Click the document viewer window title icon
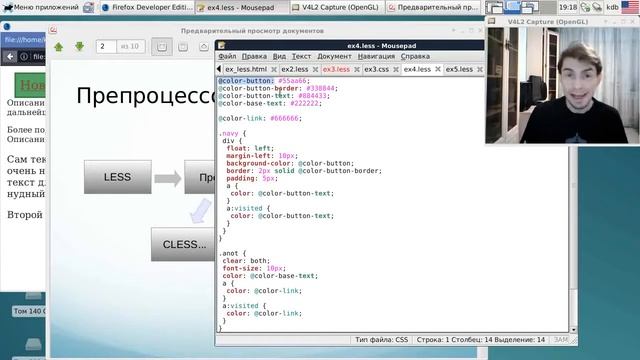640x360 pixels. (x=53, y=30)
